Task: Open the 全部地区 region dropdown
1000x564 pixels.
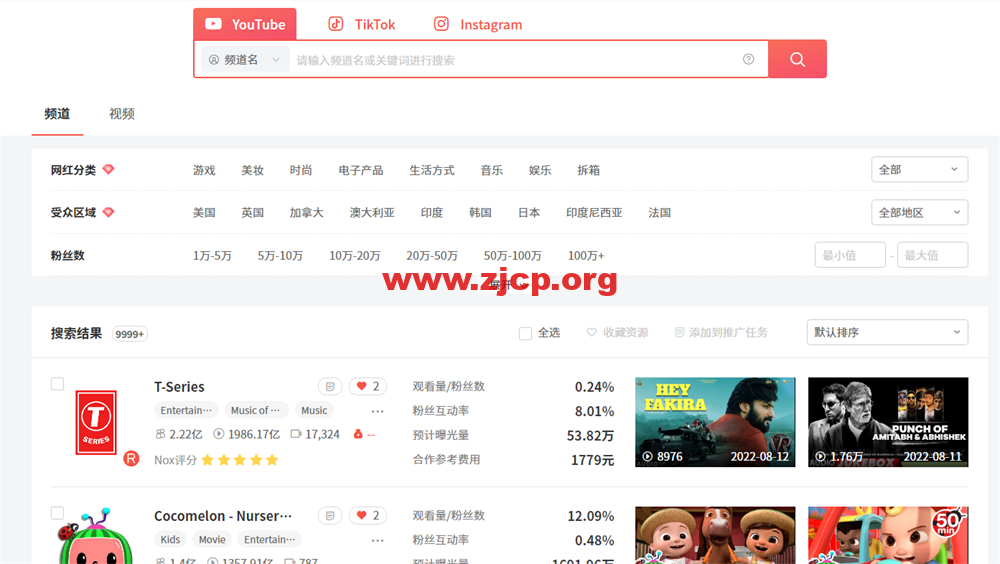Action: [919, 212]
